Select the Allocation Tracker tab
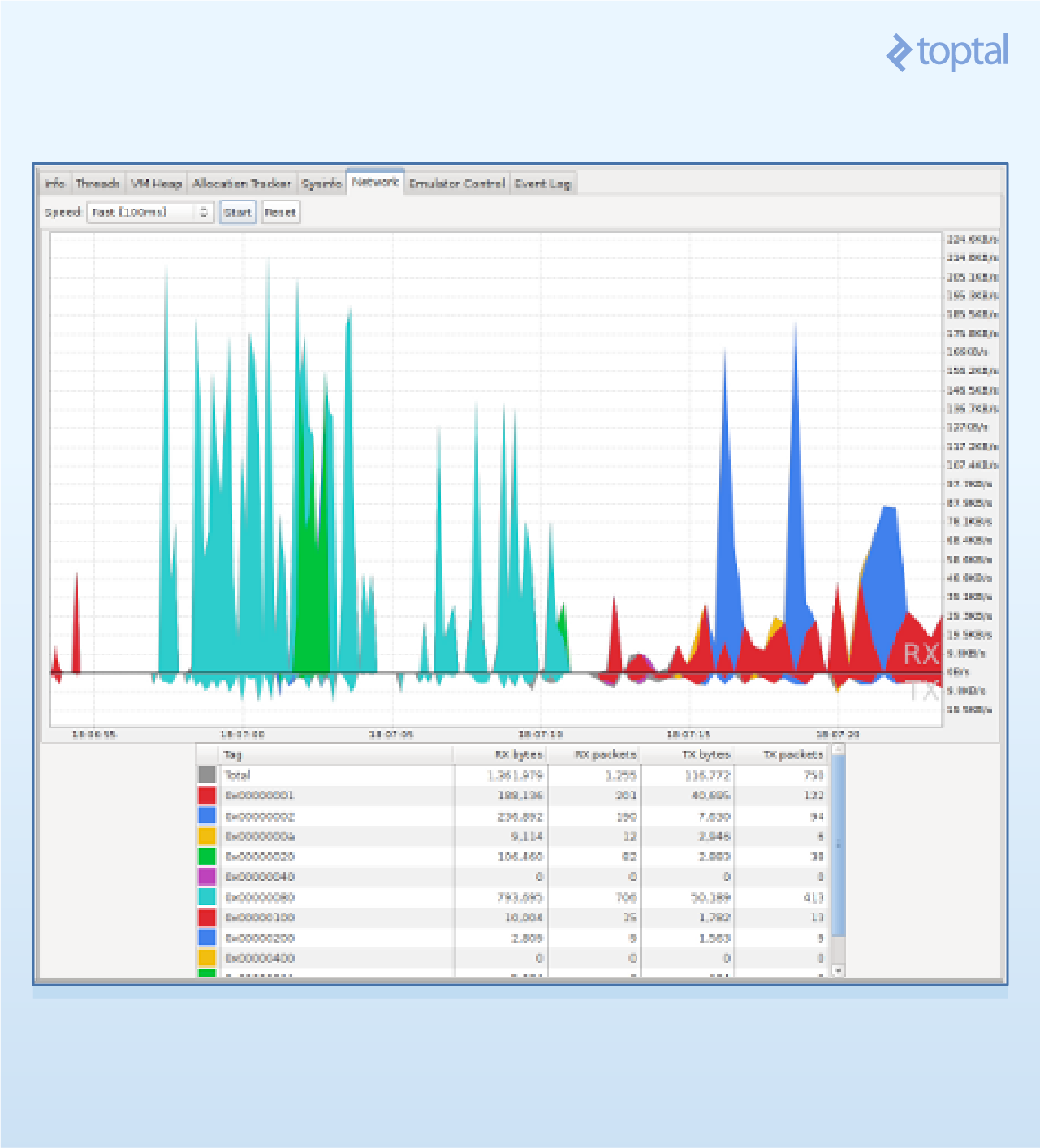The height and width of the screenshot is (1148, 1040). 241,183
